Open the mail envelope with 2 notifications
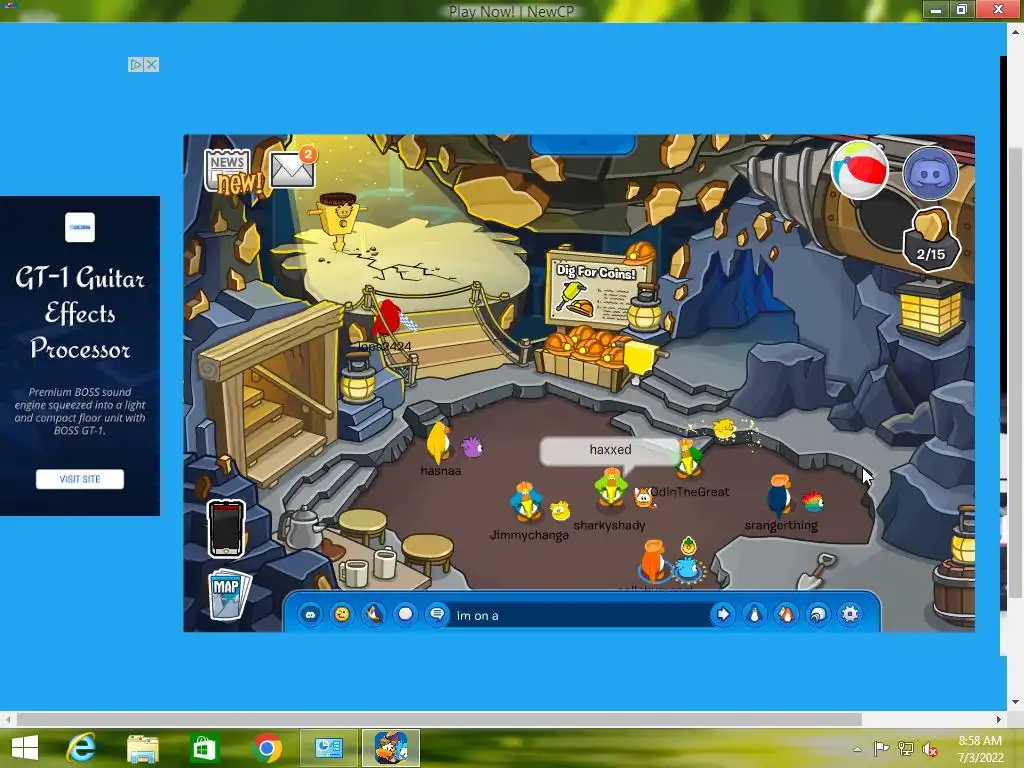 293,167
